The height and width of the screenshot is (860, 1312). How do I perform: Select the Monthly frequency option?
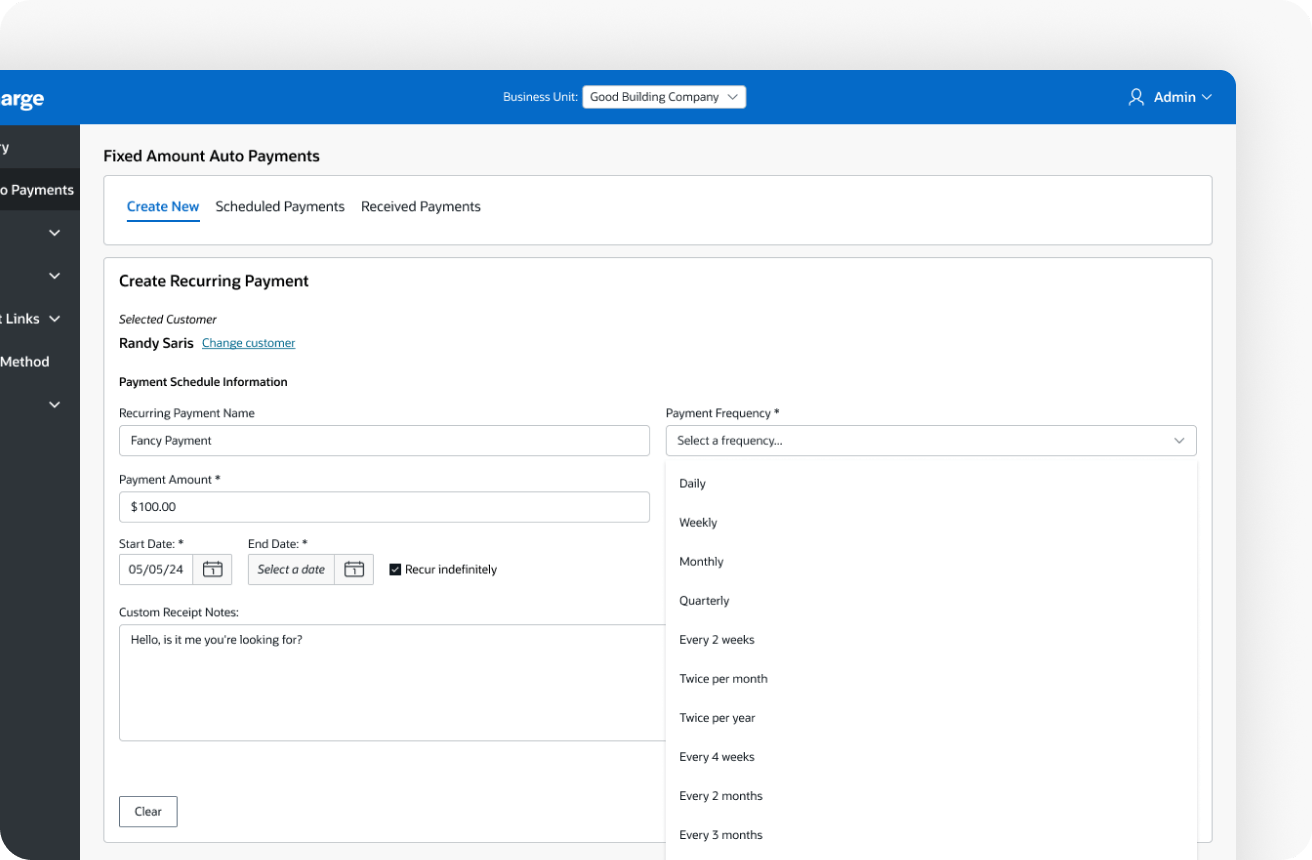click(x=931, y=562)
